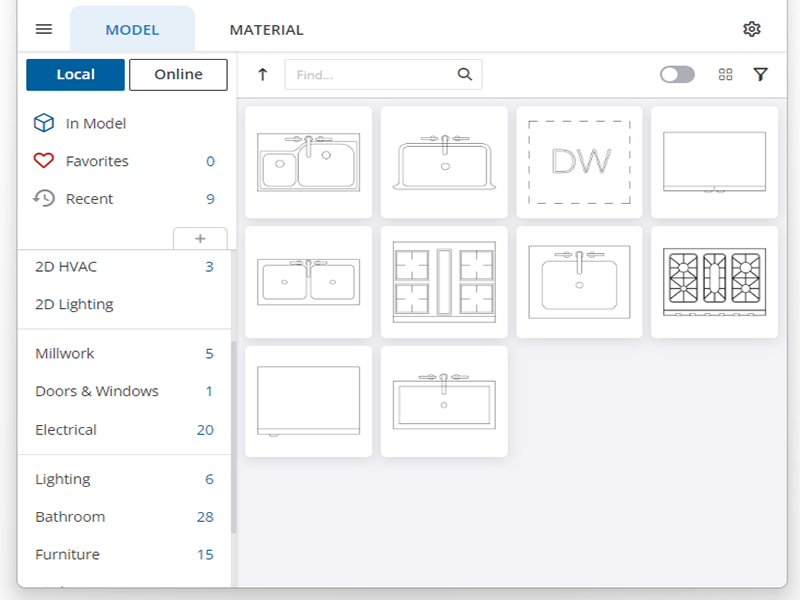Open the hamburger menu

point(44,29)
